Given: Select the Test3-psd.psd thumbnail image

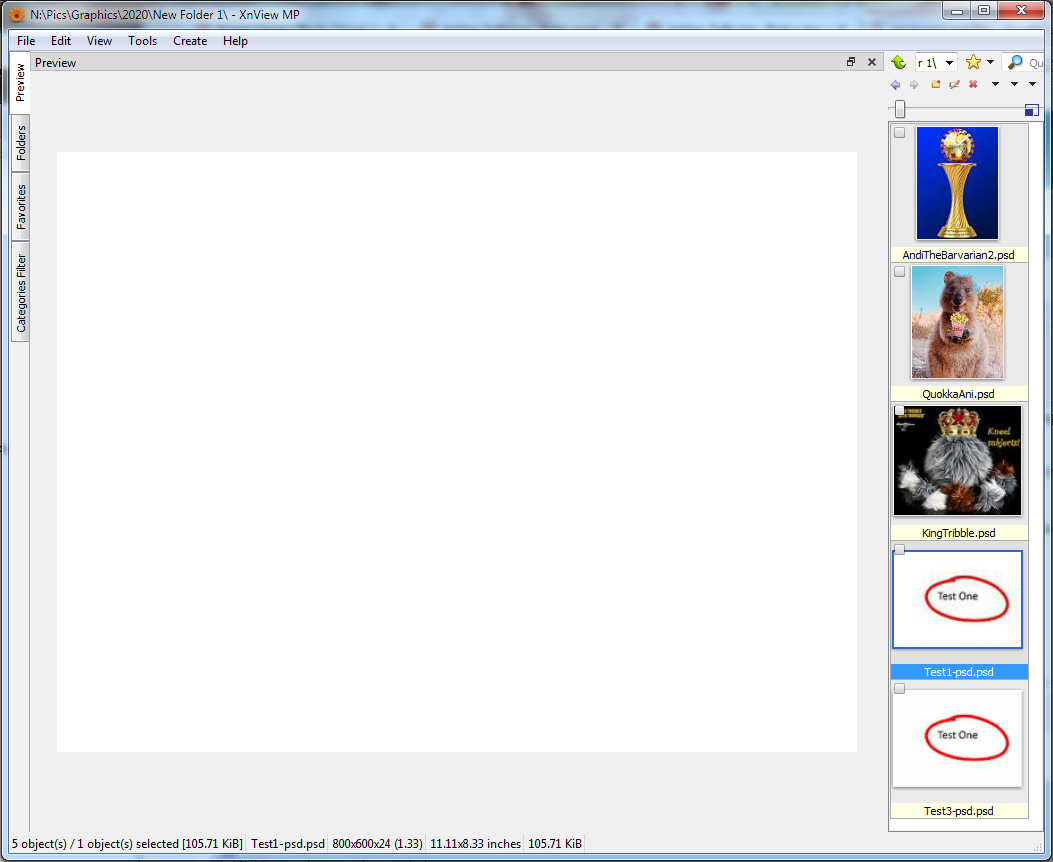Looking at the screenshot, I should coord(958,738).
